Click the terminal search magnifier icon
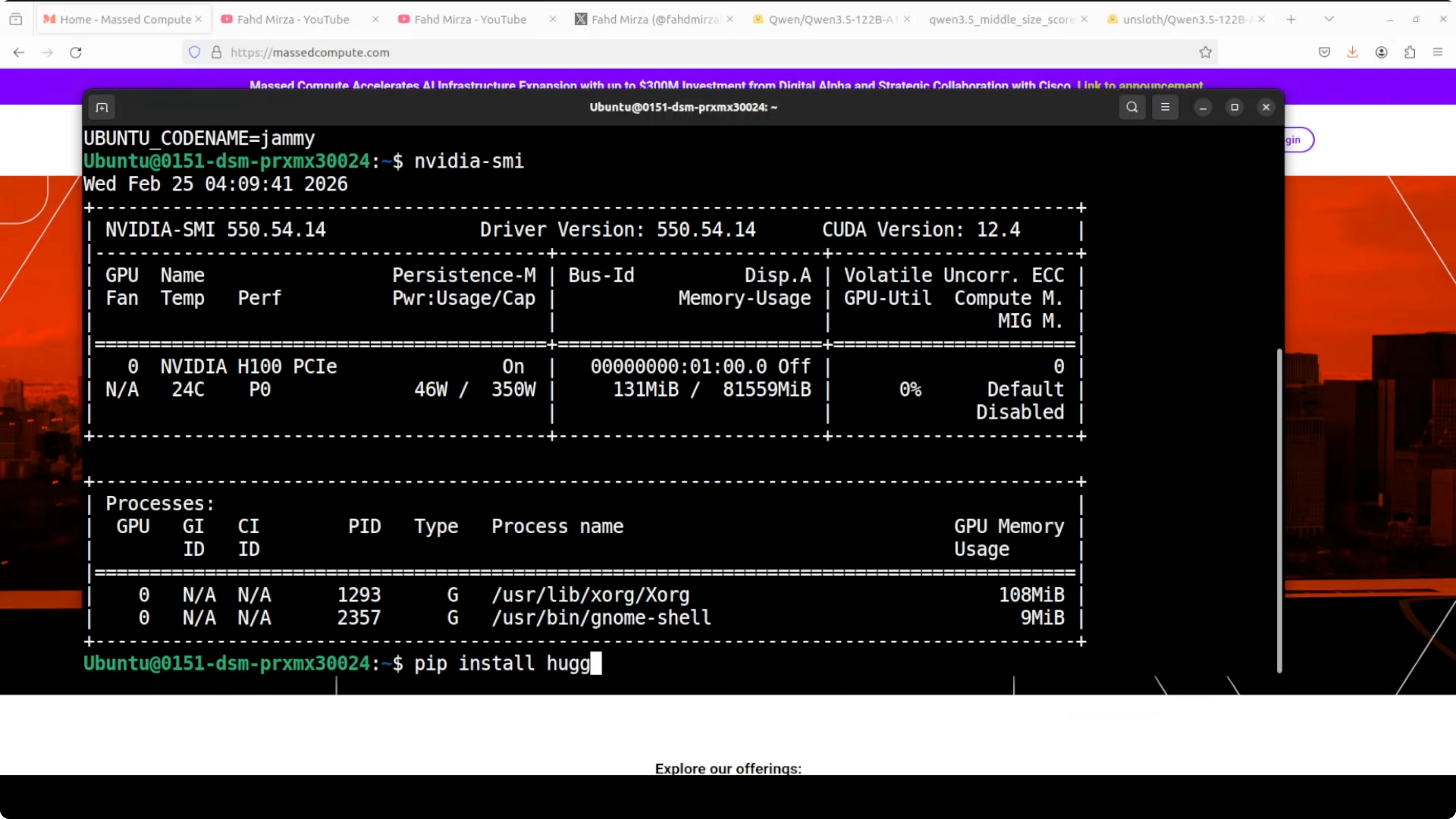This screenshot has height=819, width=1456. coord(1132,107)
